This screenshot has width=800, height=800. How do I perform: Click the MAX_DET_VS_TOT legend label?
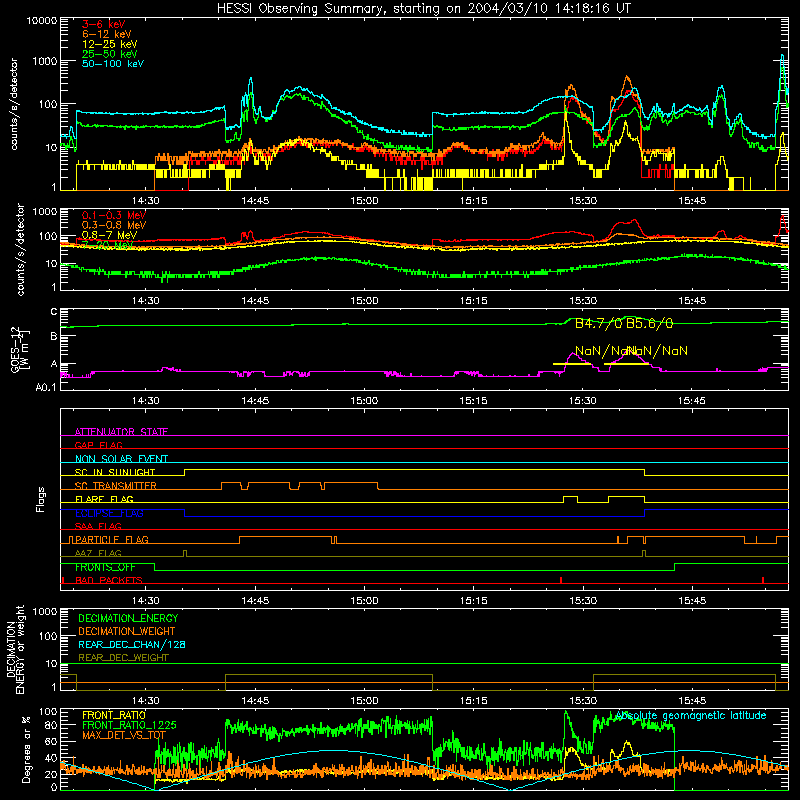[x=124, y=735]
